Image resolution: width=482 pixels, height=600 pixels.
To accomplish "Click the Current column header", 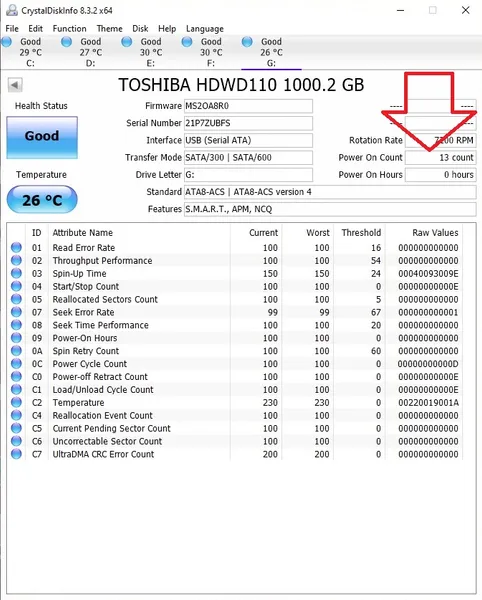I will pyautogui.click(x=264, y=233).
